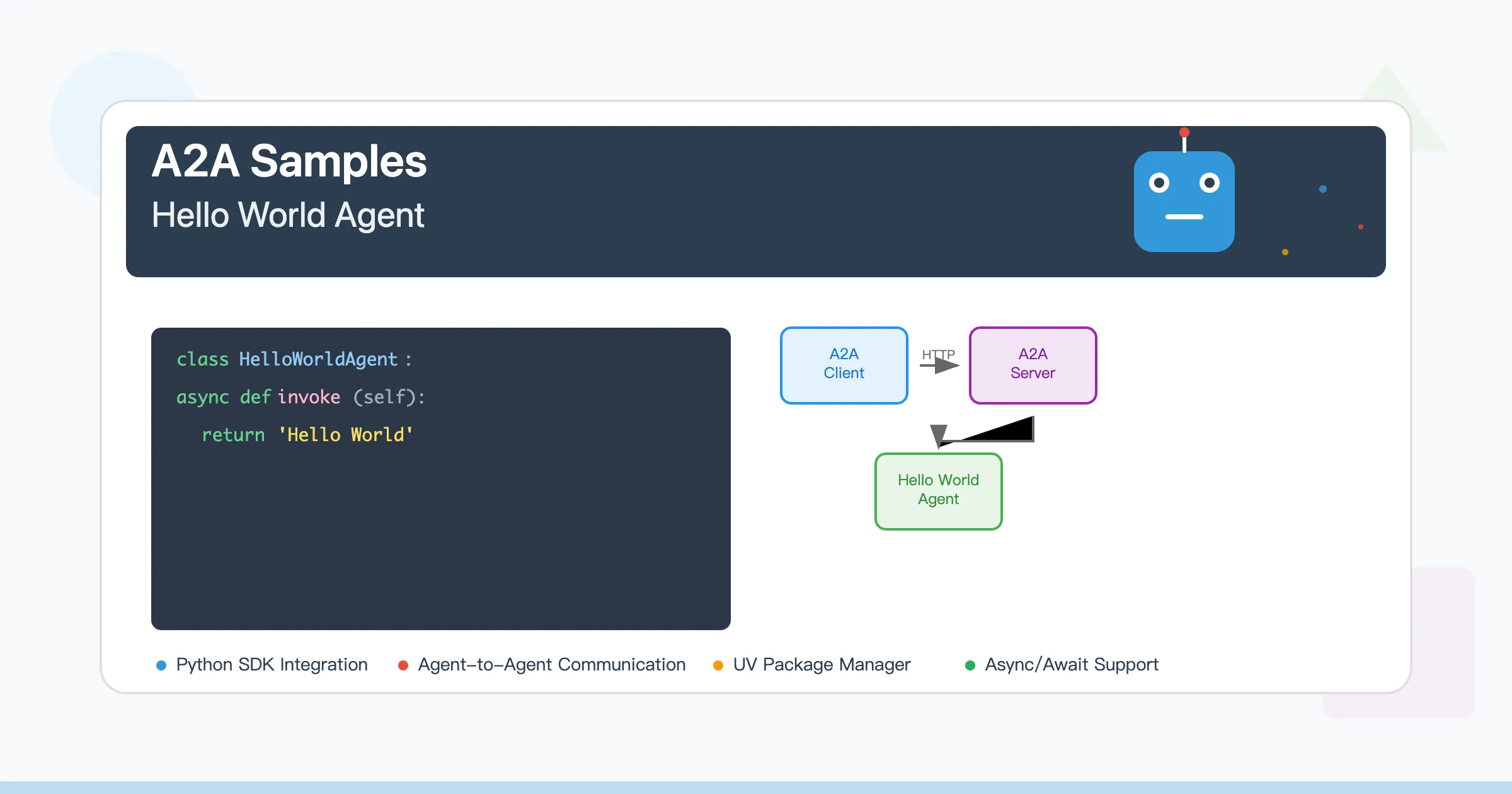Screen dimensions: 1512x794
Task: Expand the A2A Server box
Action: point(1033,365)
